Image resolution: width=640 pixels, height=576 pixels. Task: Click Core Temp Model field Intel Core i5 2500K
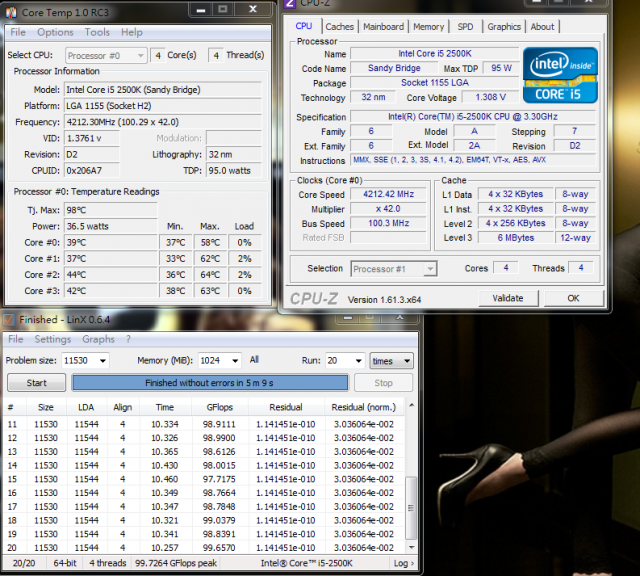click(162, 90)
